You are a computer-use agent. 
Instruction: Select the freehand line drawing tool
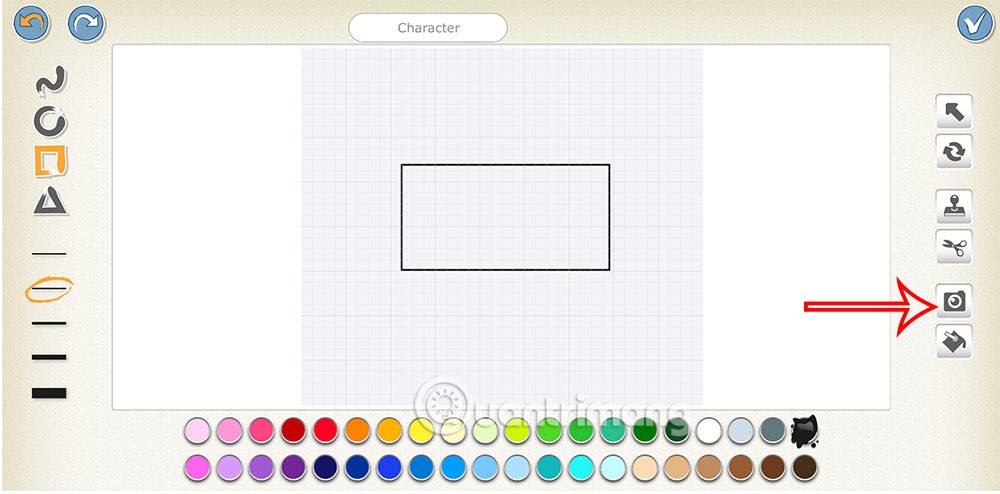(50, 82)
